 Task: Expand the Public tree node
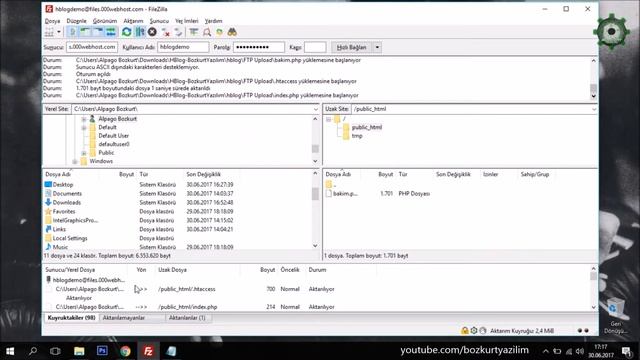point(84,153)
